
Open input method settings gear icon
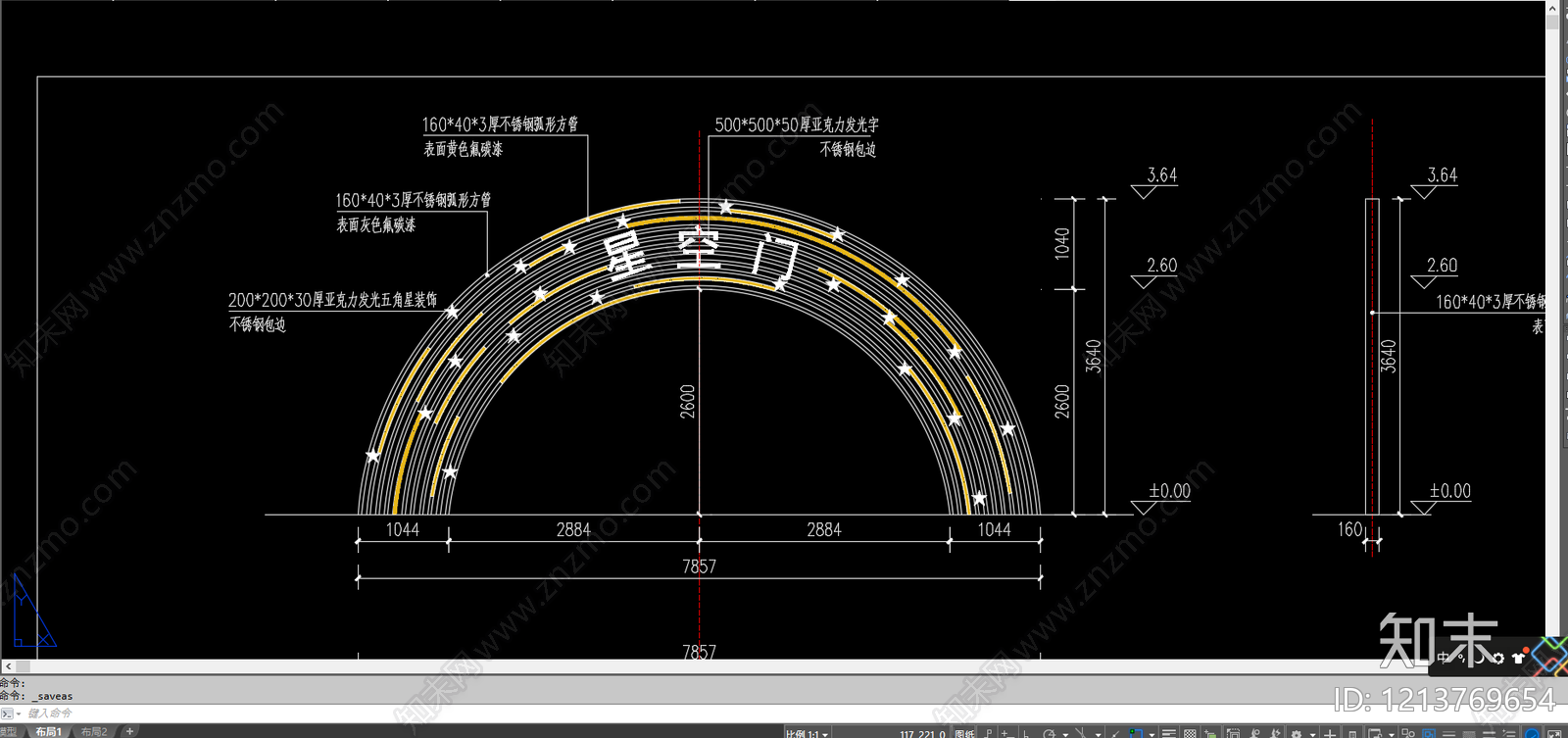pyautogui.click(x=1497, y=658)
